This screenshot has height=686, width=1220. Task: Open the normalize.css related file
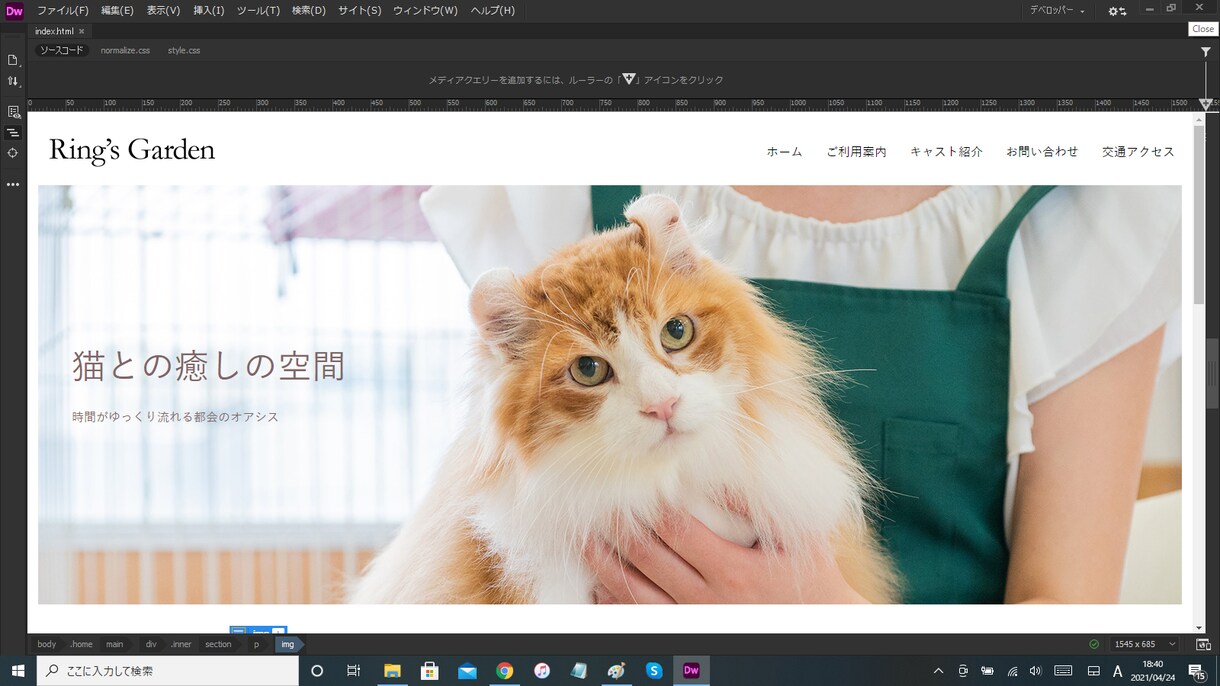point(125,50)
